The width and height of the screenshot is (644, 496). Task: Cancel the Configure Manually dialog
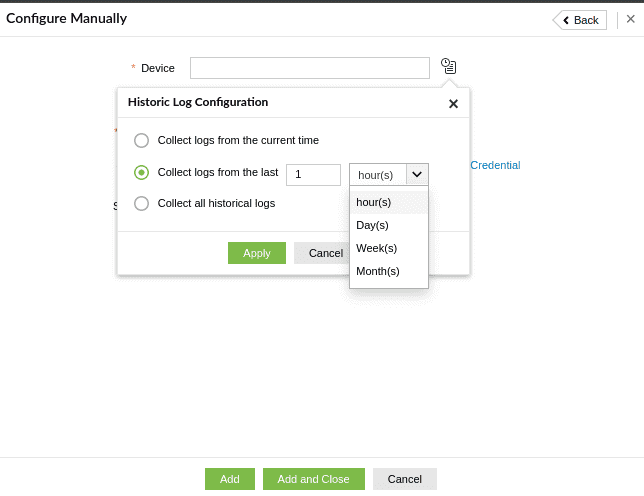[x=405, y=479]
